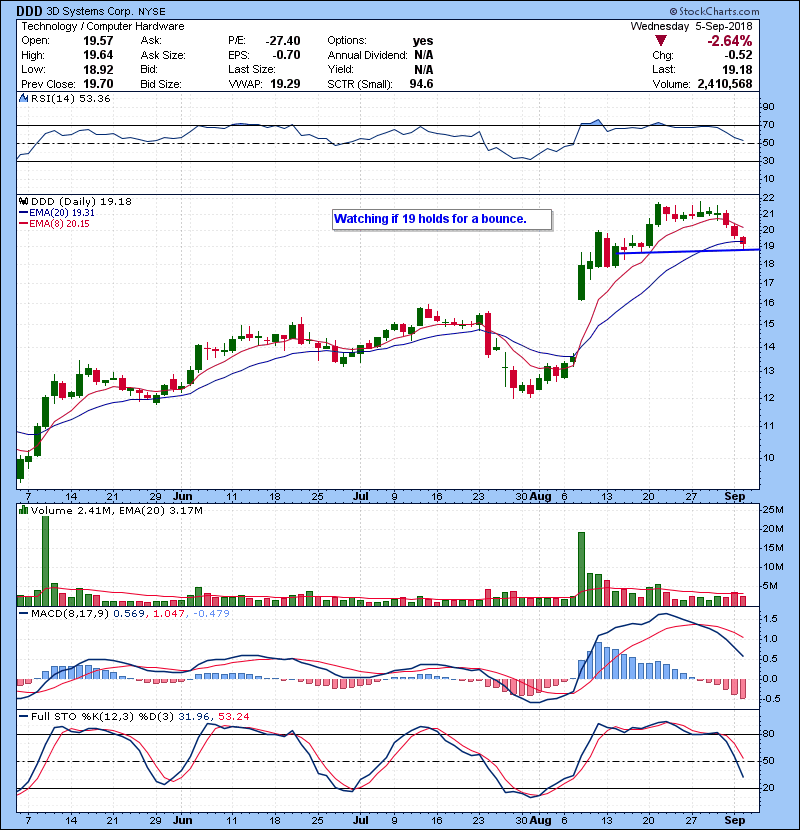Click the 22 price level on the price axis
Screen dimensions: 800x830
tap(768, 198)
